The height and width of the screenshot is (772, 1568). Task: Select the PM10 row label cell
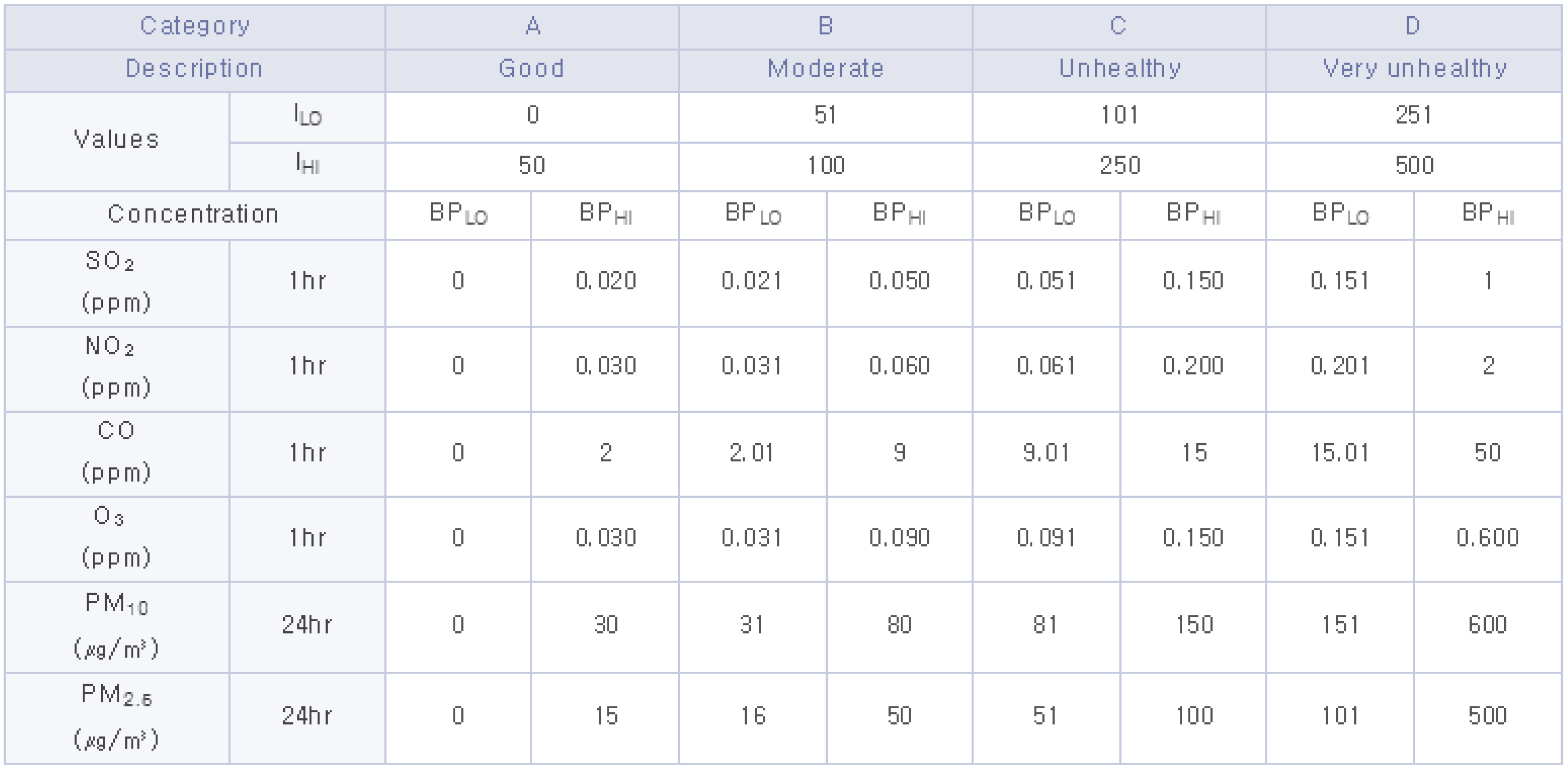click(116, 626)
